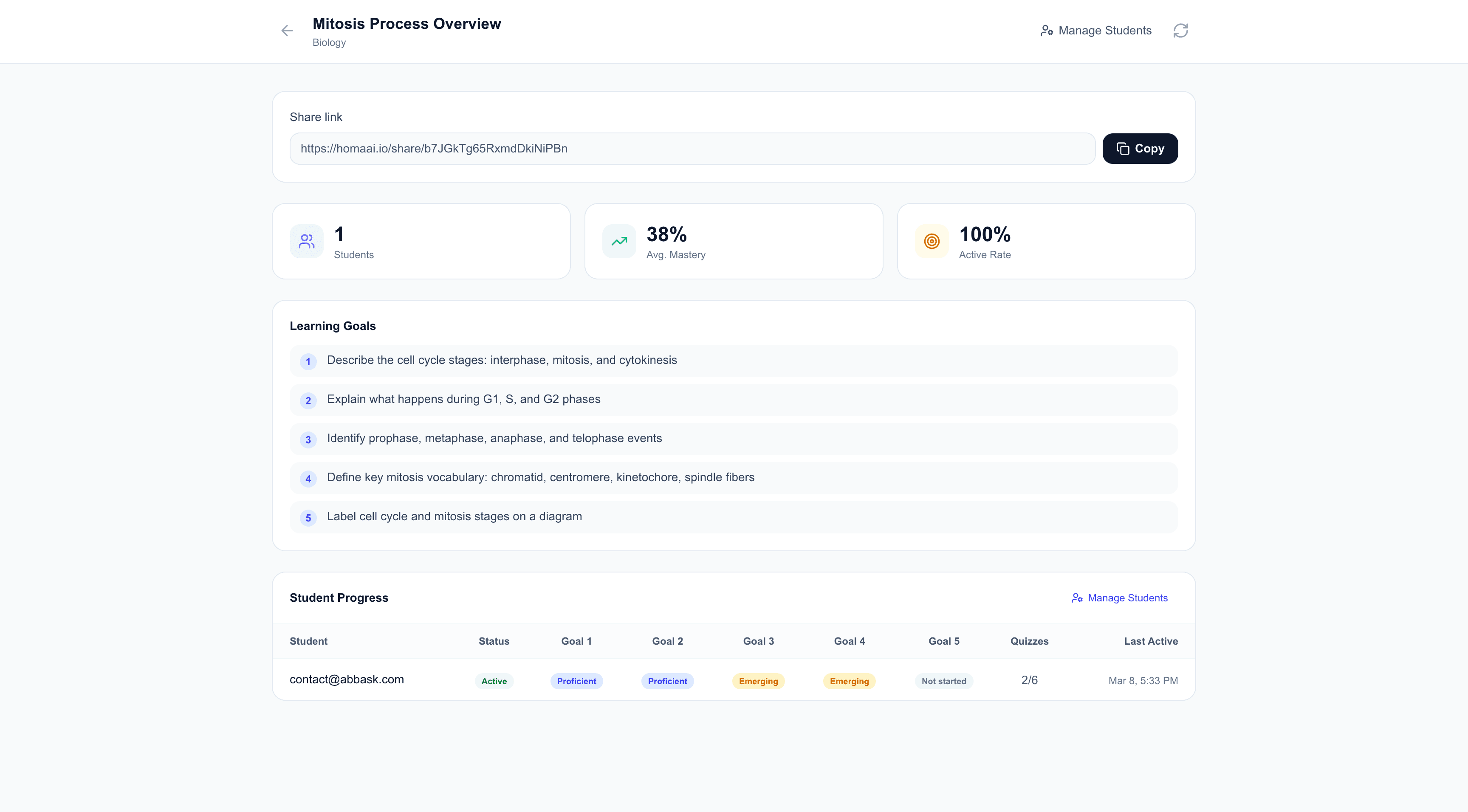Click the back arrow beside Mitosis Process Overview
This screenshot has width=1468, height=812.
287,30
